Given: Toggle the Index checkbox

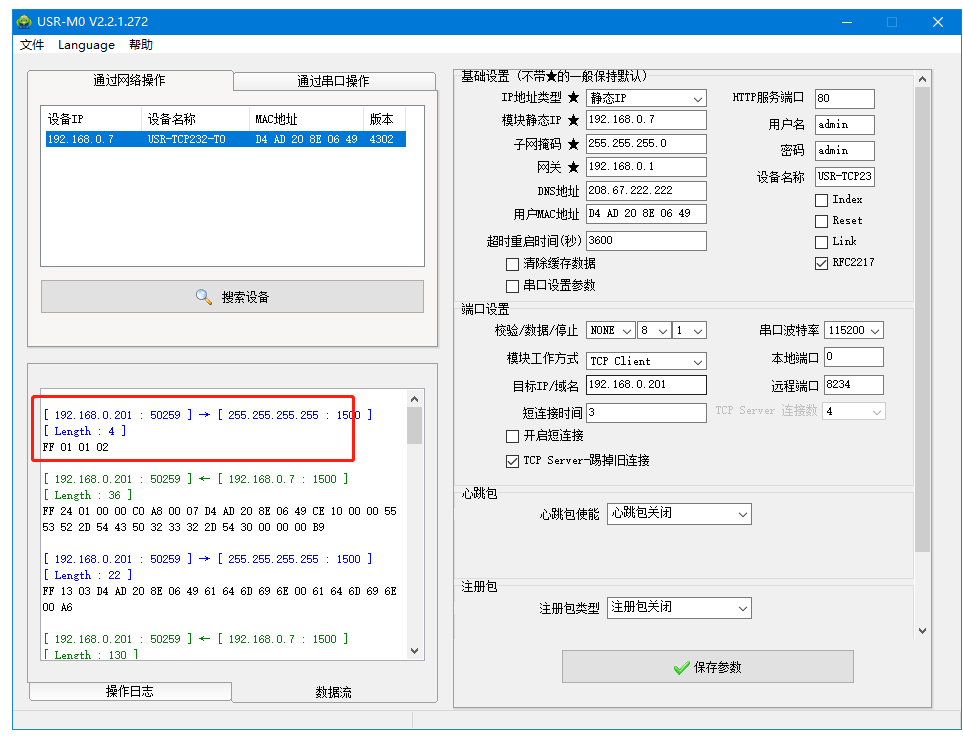Looking at the screenshot, I should click(822, 200).
